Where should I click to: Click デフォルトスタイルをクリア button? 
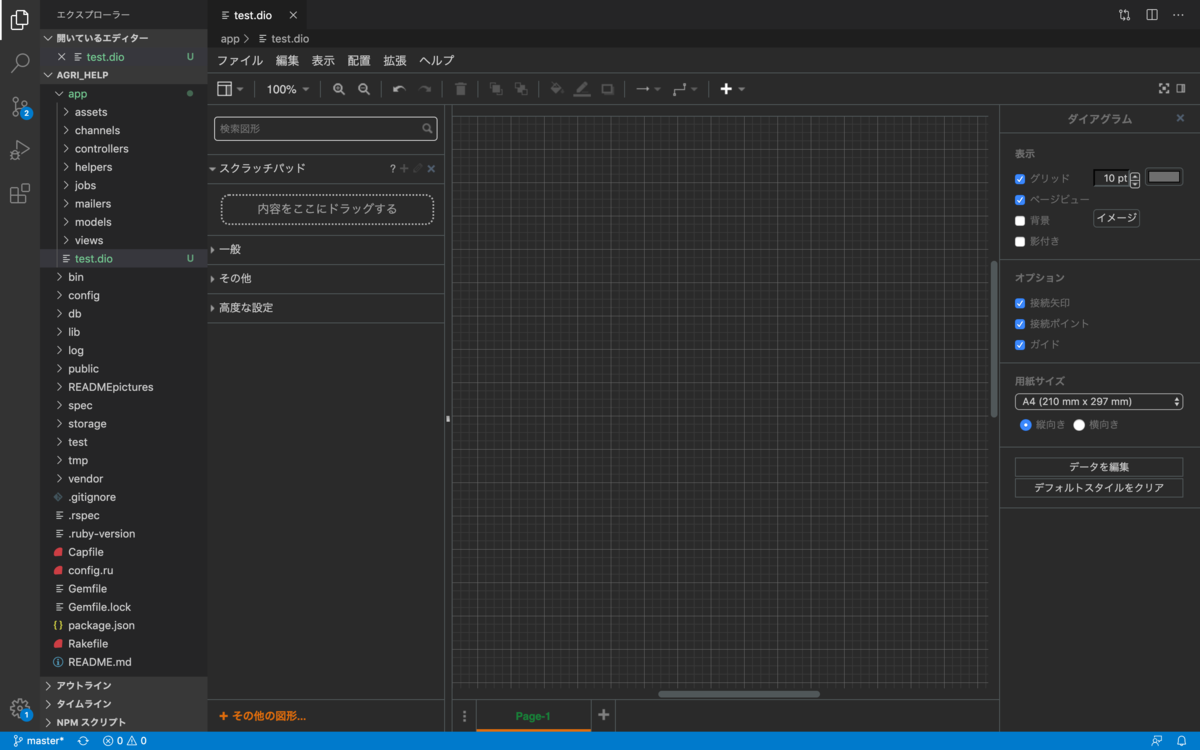coord(1099,488)
